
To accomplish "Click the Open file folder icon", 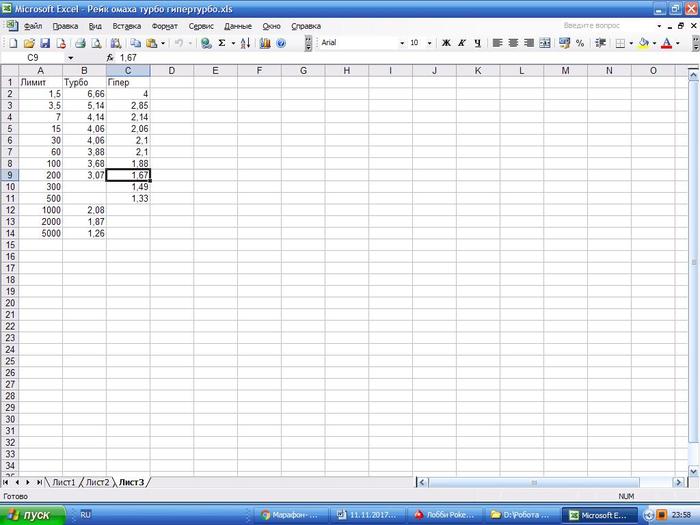I will tap(29, 43).
